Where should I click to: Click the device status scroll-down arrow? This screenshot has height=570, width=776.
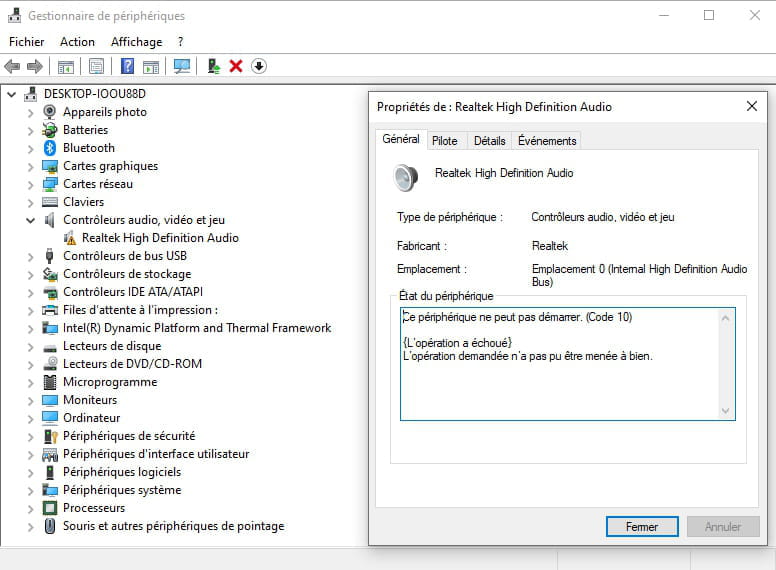726,411
